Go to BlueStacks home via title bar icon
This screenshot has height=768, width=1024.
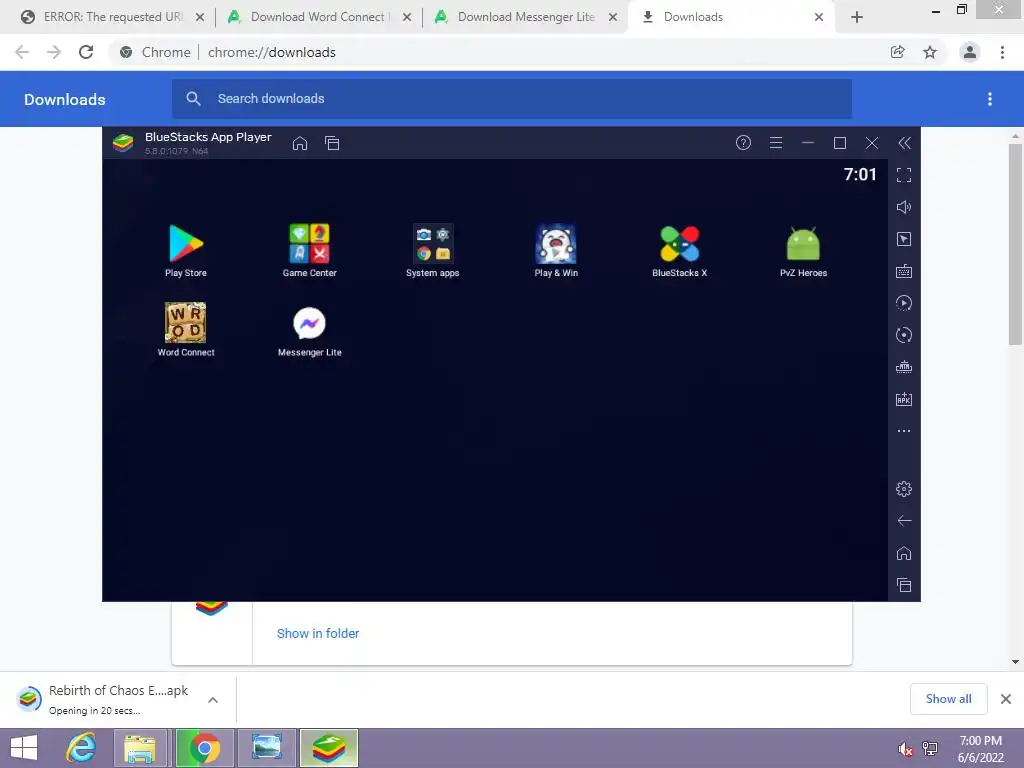[300, 143]
